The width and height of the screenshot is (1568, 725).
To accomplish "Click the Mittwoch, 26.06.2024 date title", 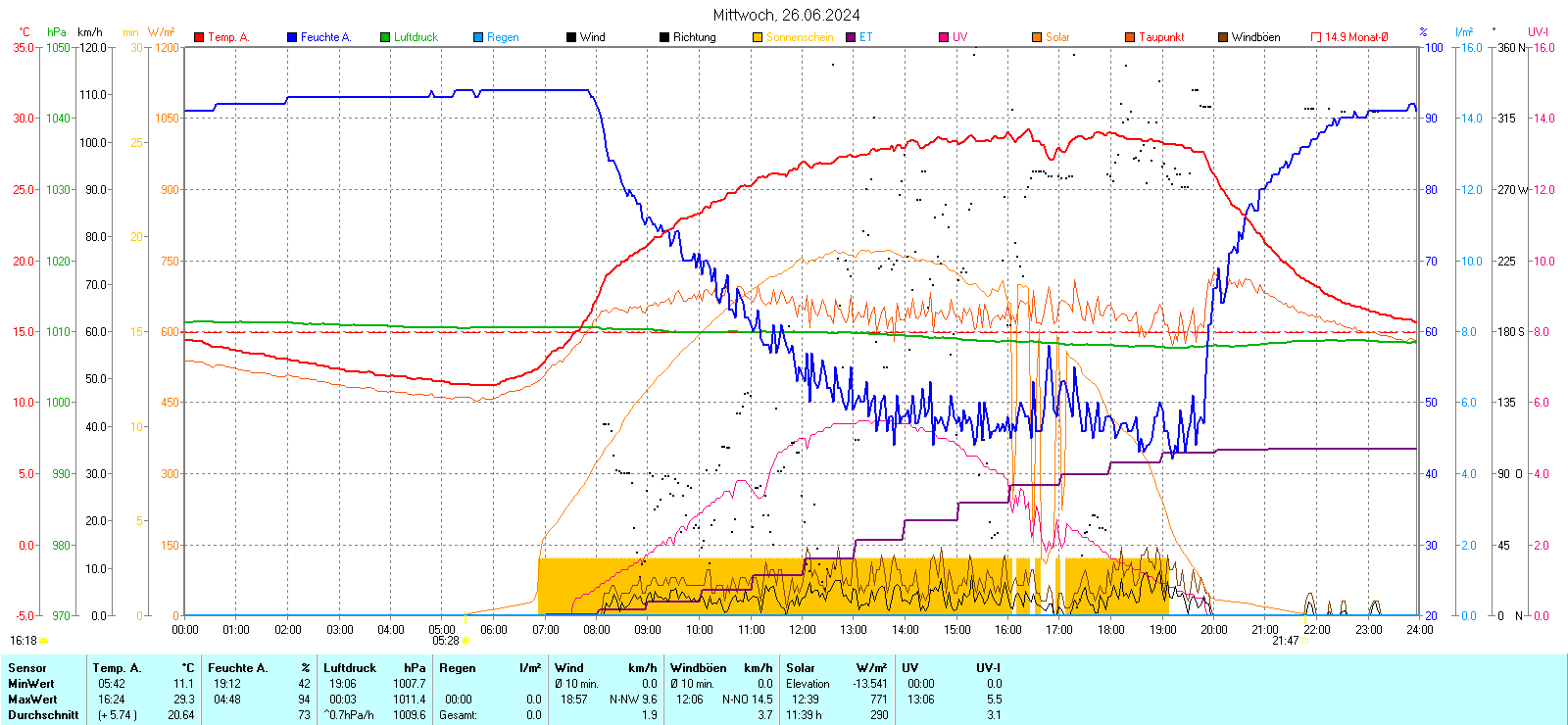I will tap(786, 15).
